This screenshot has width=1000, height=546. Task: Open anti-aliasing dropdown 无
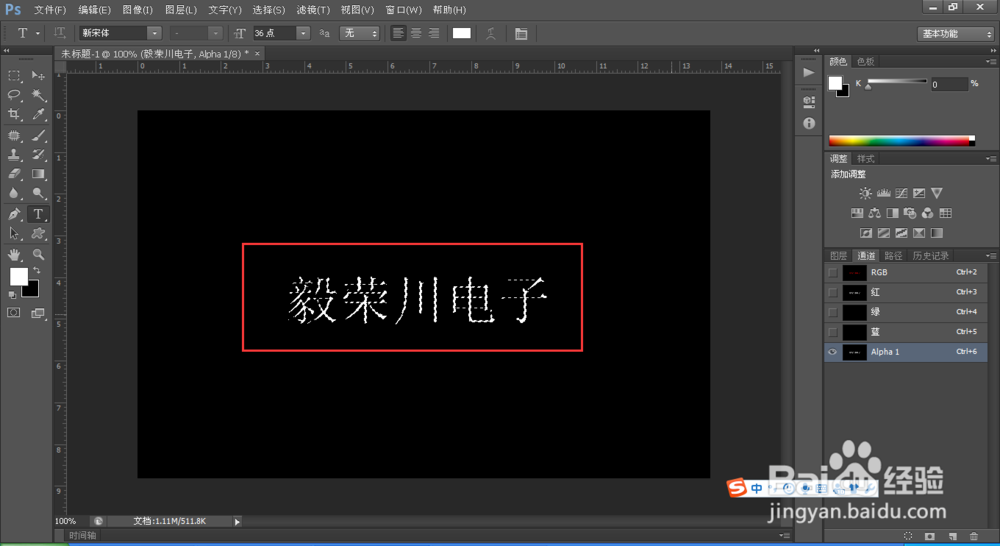pyautogui.click(x=360, y=33)
